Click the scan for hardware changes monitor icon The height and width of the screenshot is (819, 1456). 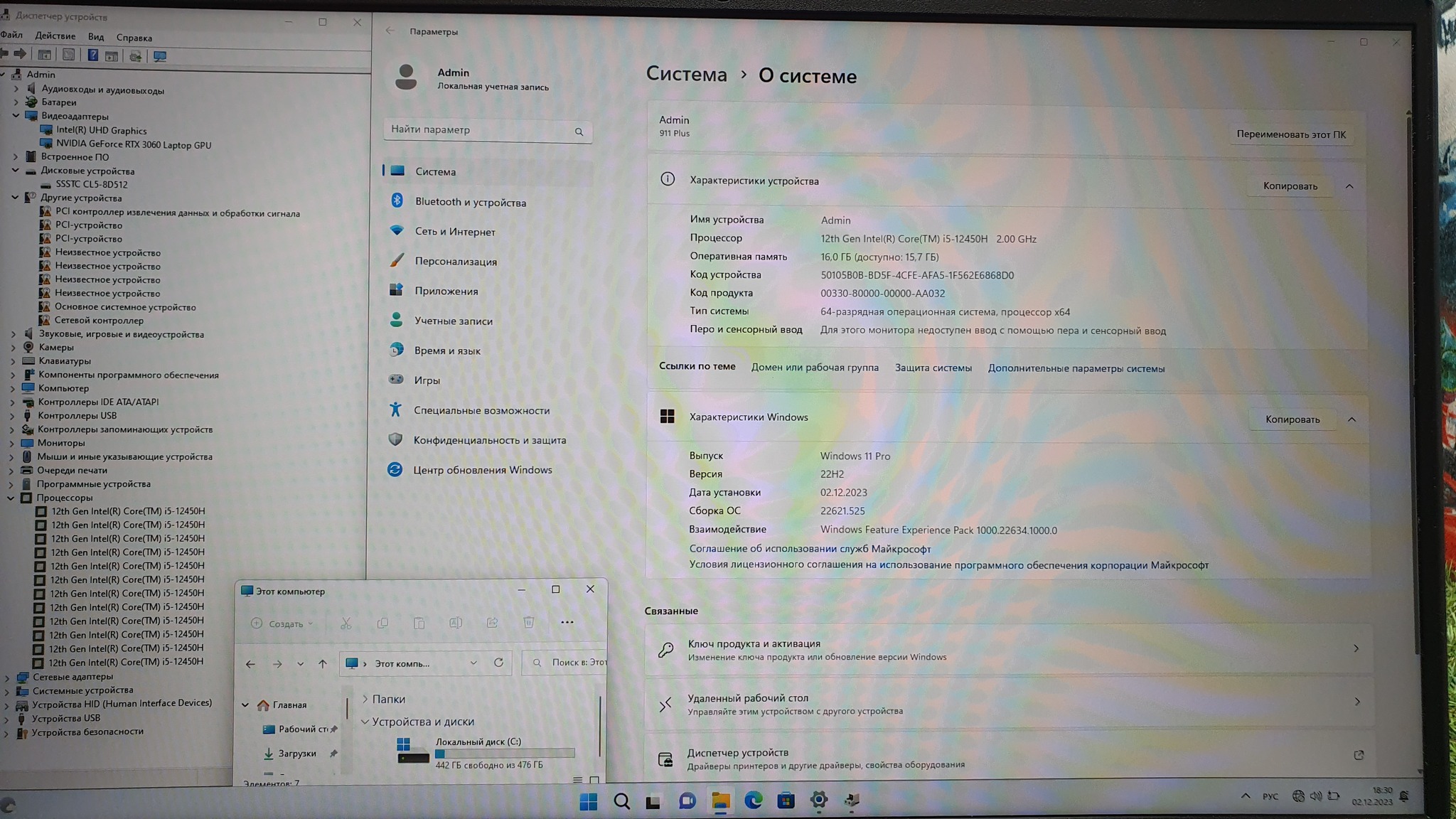[x=160, y=56]
